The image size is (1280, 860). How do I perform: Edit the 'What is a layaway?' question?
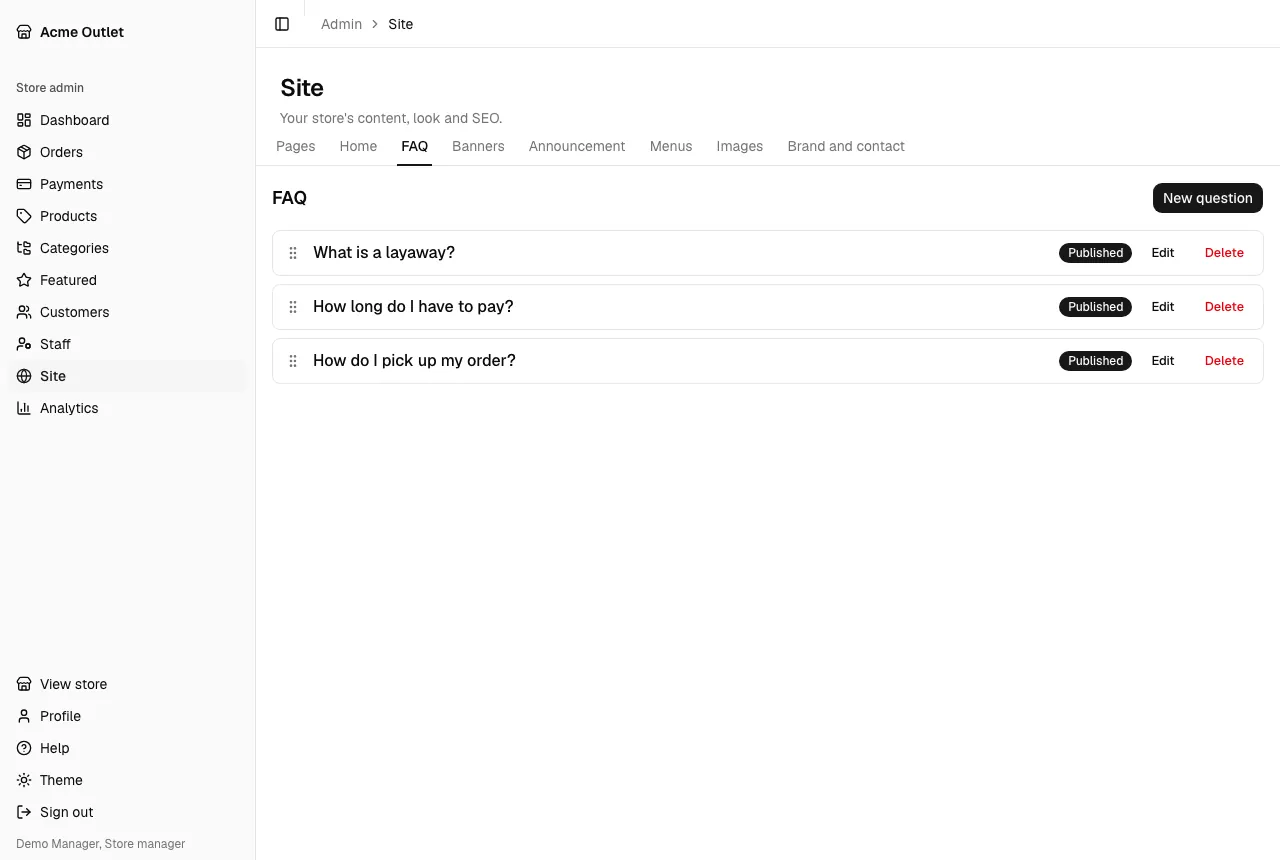coord(1163,253)
